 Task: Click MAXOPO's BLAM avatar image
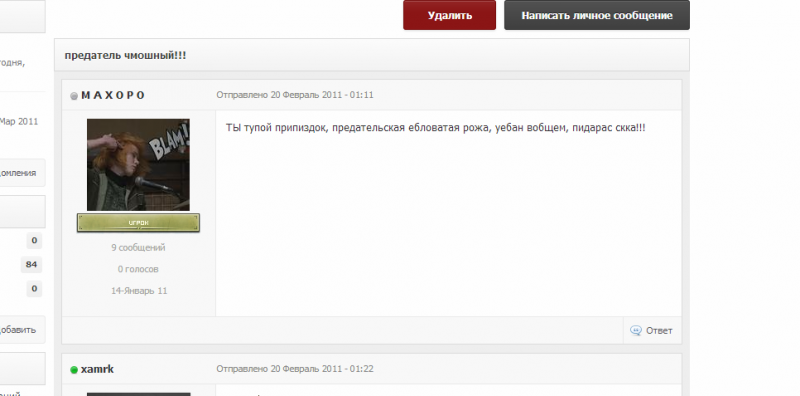(x=138, y=165)
